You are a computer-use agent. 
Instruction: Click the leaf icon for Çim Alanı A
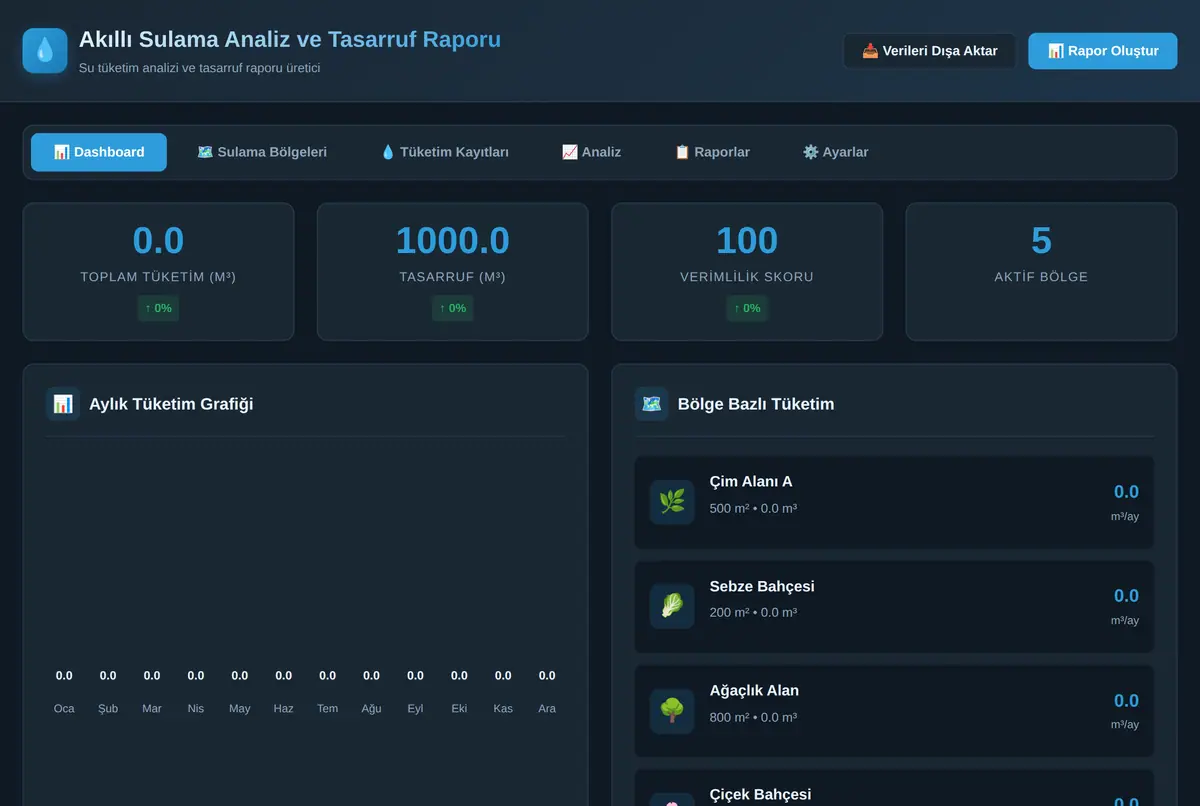click(x=672, y=502)
